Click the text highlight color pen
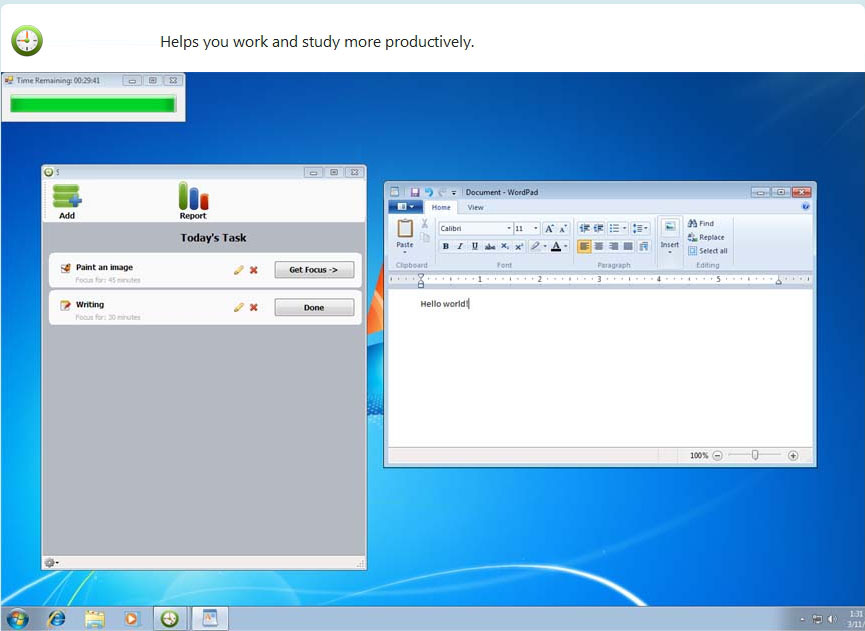865x631 pixels. click(535, 246)
